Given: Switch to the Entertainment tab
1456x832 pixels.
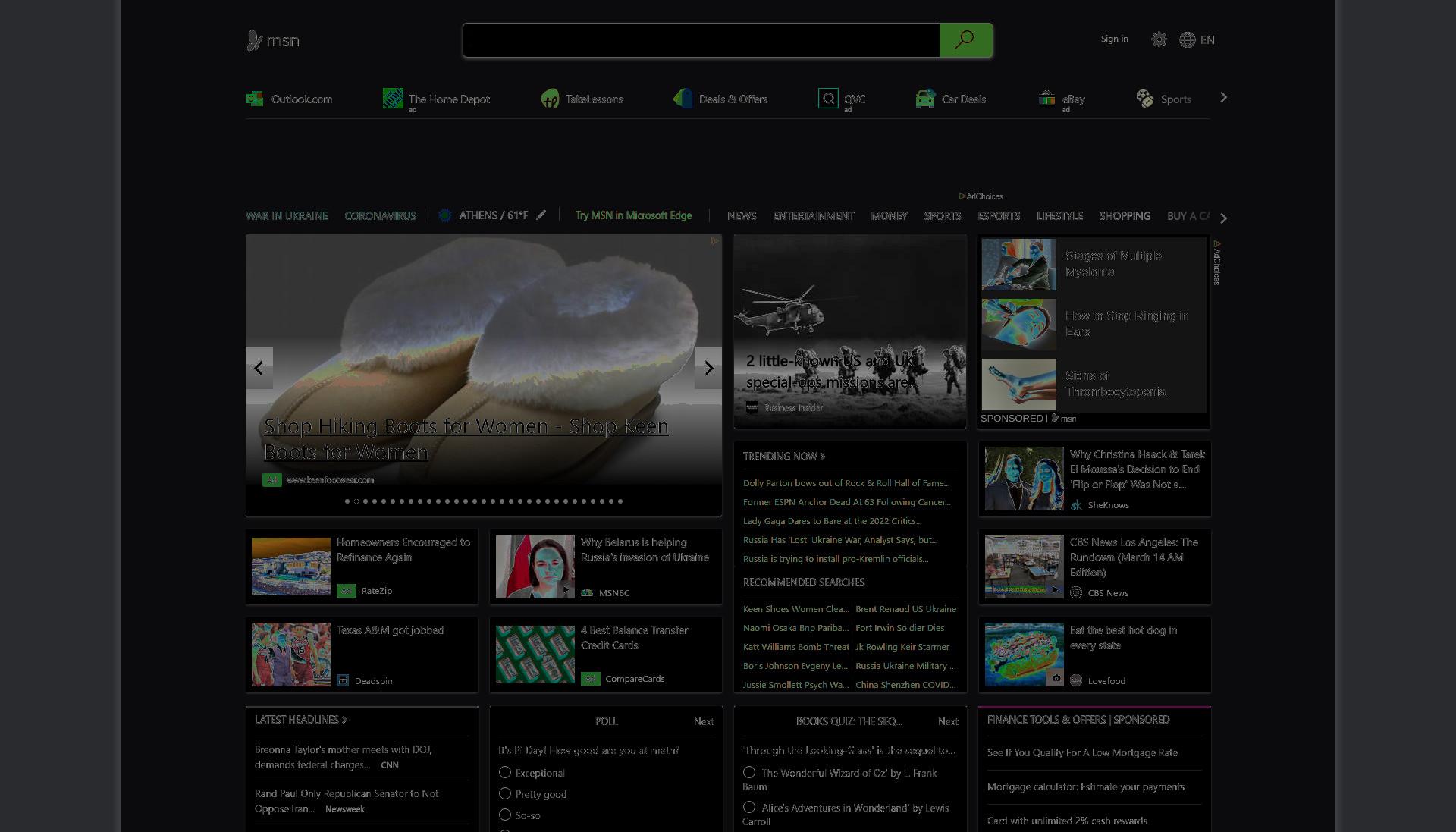Looking at the screenshot, I should pyautogui.click(x=814, y=215).
